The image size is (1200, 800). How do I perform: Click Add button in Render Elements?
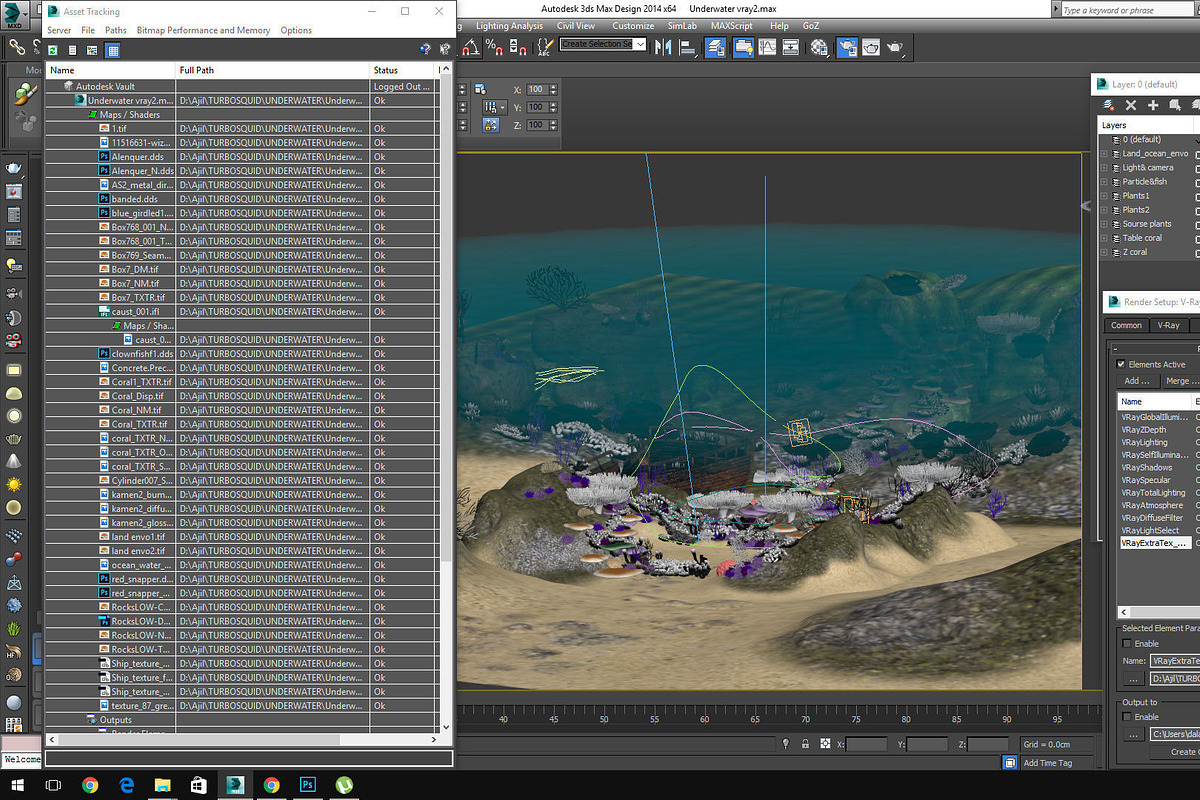pyautogui.click(x=1137, y=381)
